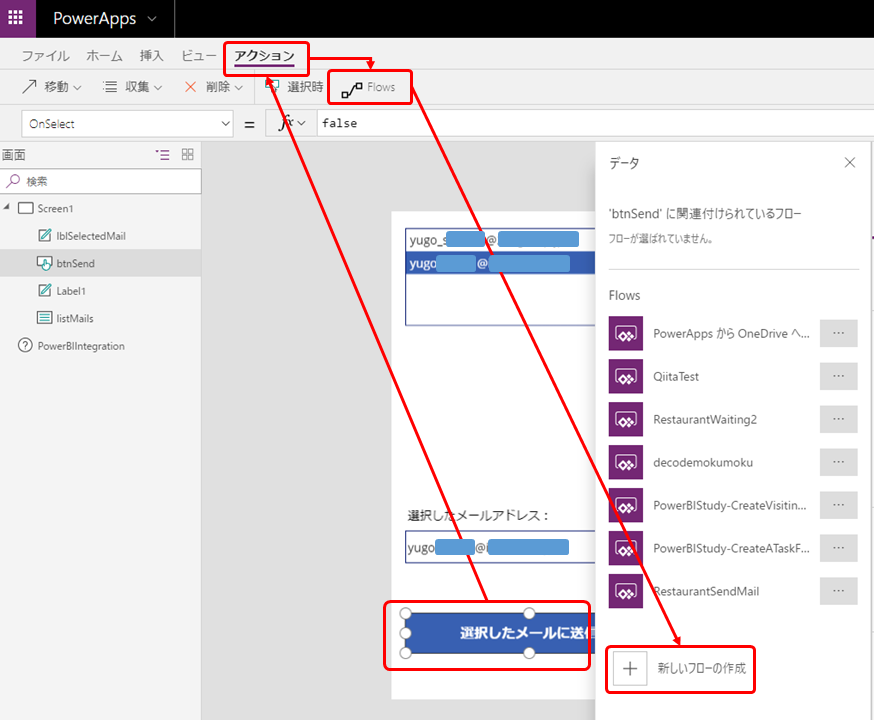Screen dimensions: 874x720
Task: Click the decodemokumoku flow icon
Action: pyautogui.click(x=625, y=462)
